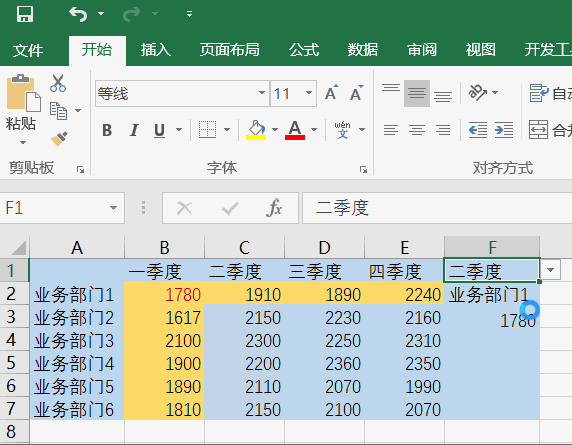Switch to the 开始 ribbon tab

97,50
